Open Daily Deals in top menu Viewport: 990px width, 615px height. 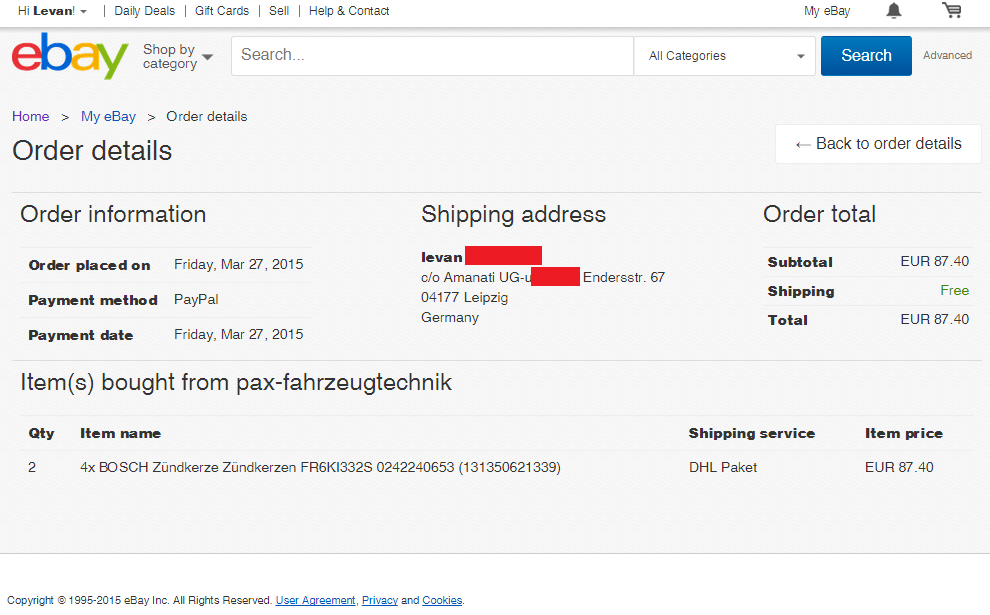coord(144,11)
